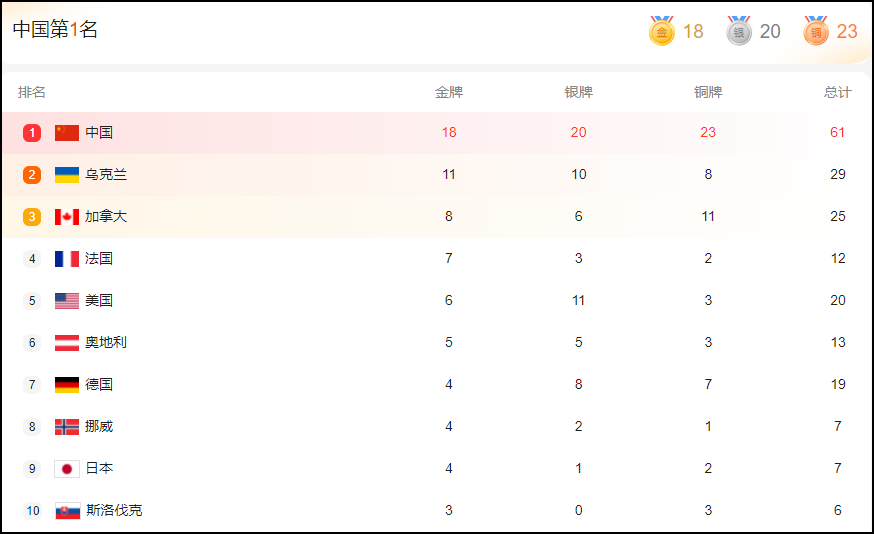Click the silver medal icon in header

(x=739, y=31)
